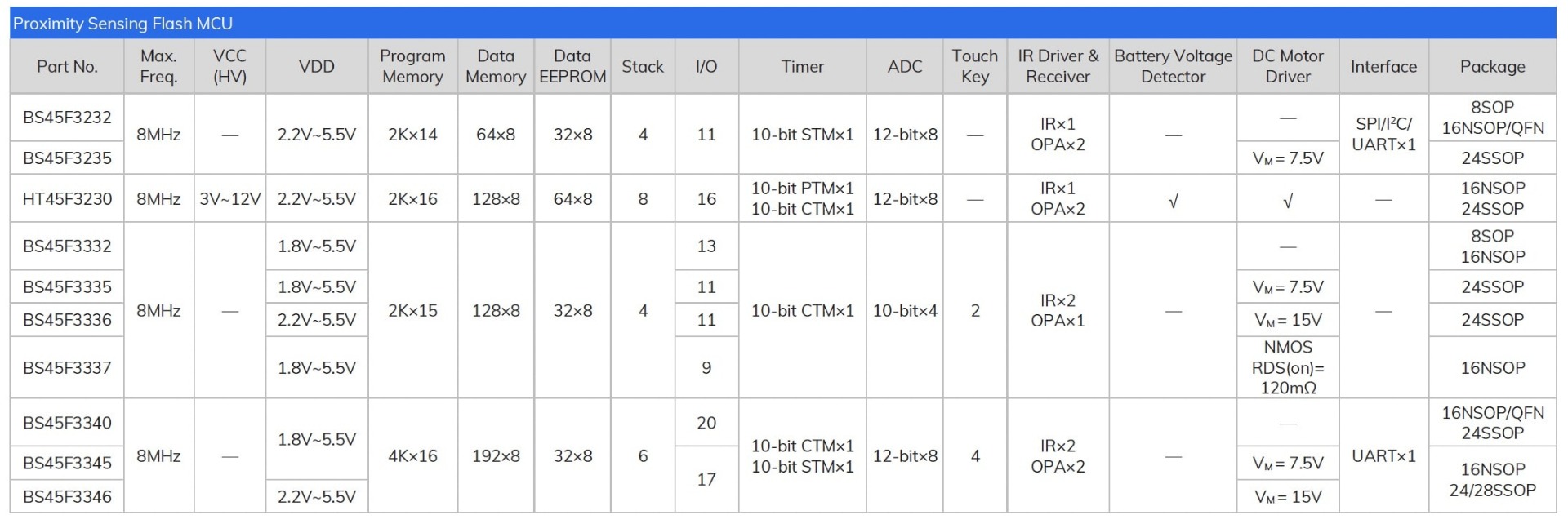This screenshot has width=1568, height=524.
Task: Click the Package column header
Action: point(1492,67)
